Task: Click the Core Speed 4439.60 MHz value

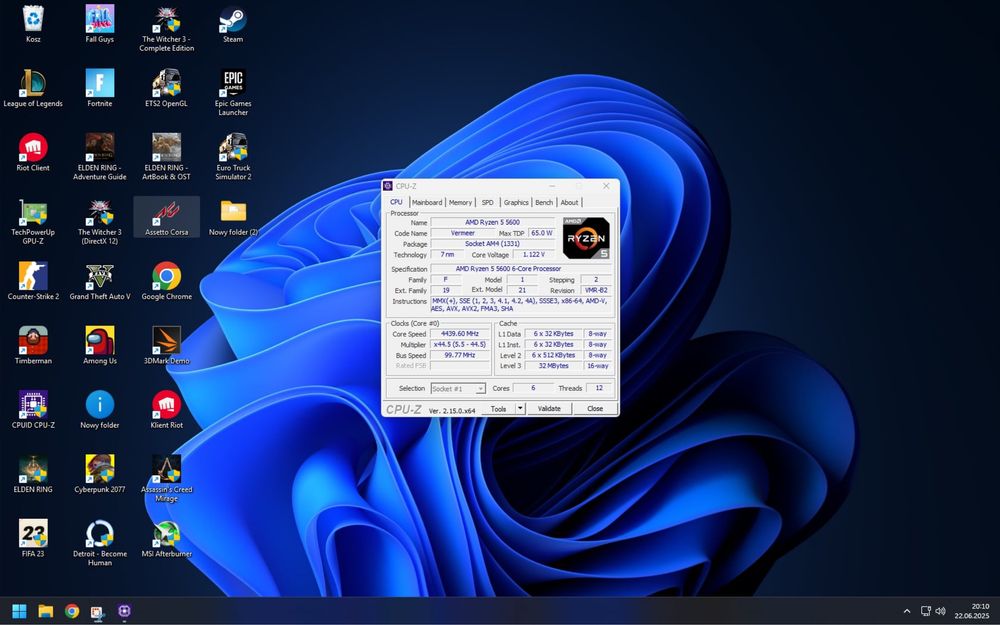Action: 460,334
